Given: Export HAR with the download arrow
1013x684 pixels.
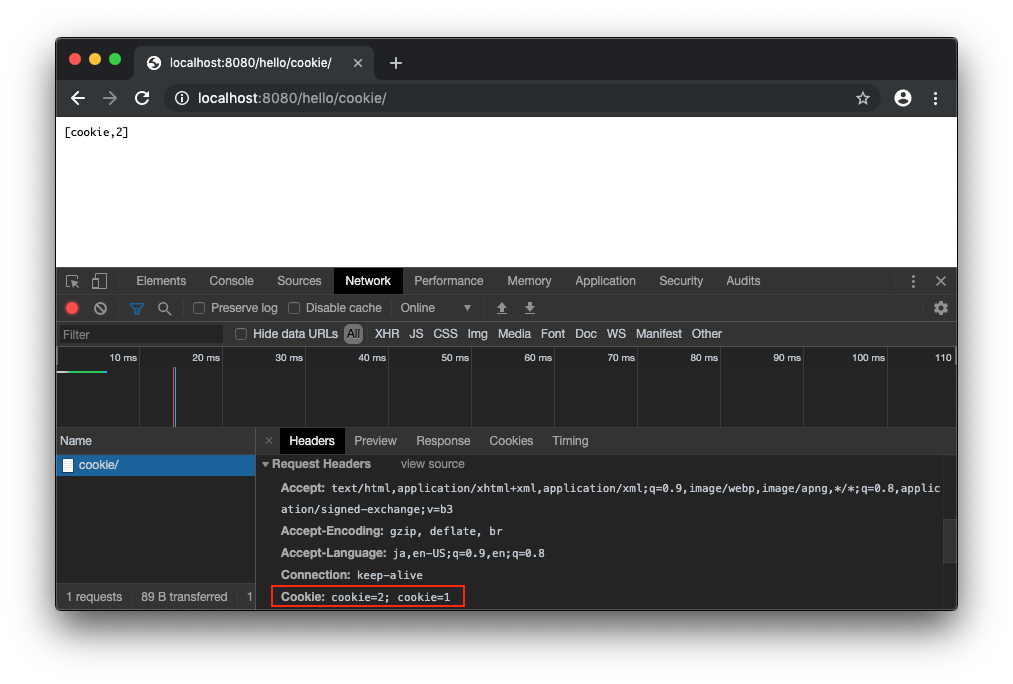Looking at the screenshot, I should click(x=530, y=308).
